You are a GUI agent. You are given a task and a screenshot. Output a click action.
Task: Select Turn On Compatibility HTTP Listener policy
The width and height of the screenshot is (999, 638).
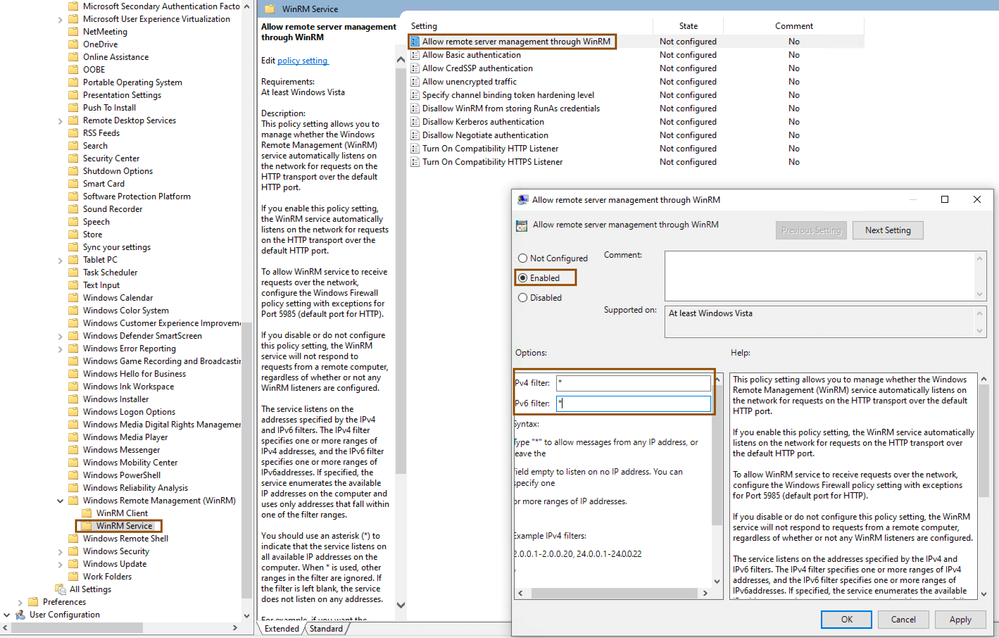click(x=490, y=149)
